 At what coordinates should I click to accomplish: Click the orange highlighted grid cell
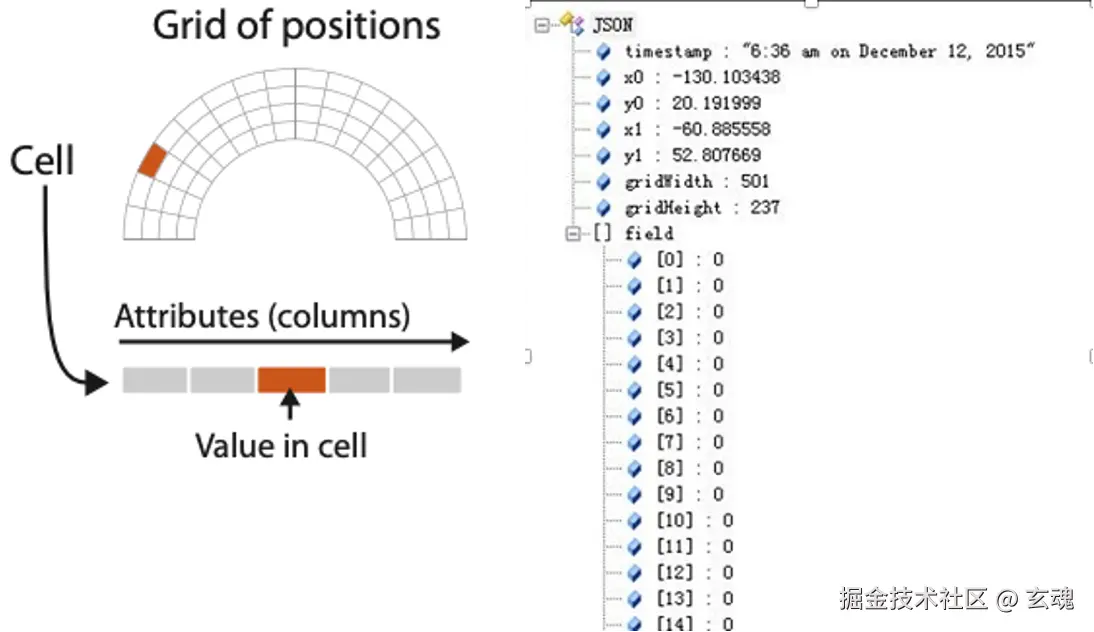152,160
